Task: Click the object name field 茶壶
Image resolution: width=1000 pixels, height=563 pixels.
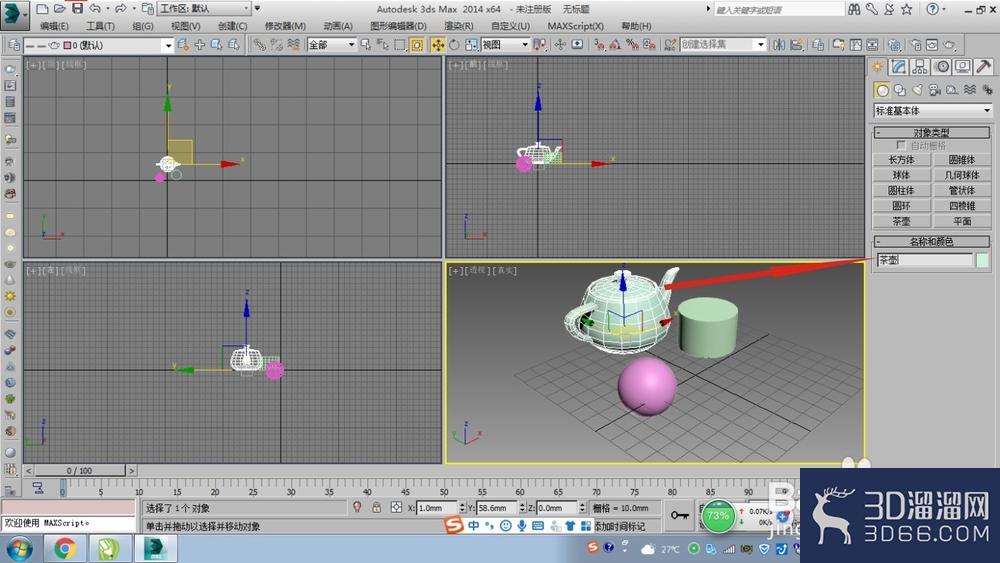Action: (925, 260)
